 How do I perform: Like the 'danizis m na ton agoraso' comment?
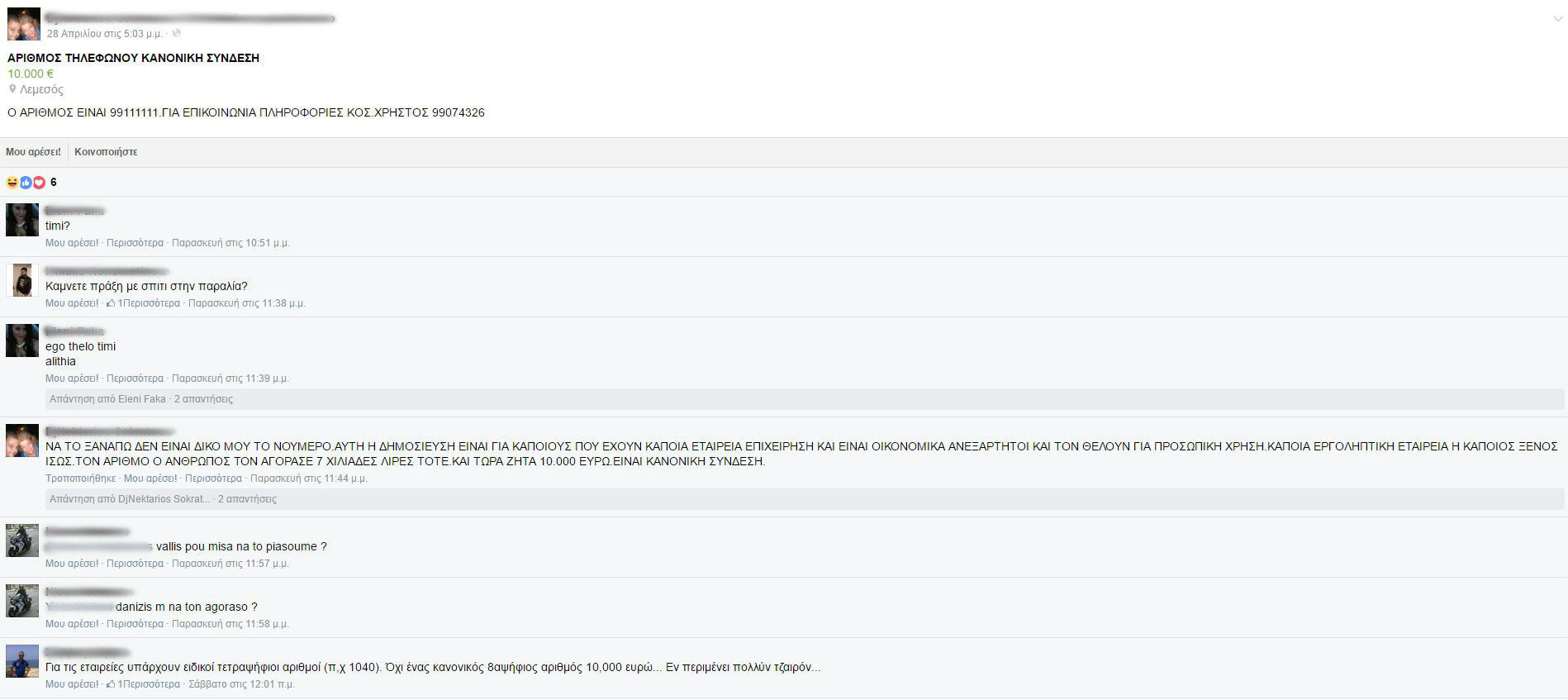[x=72, y=624]
